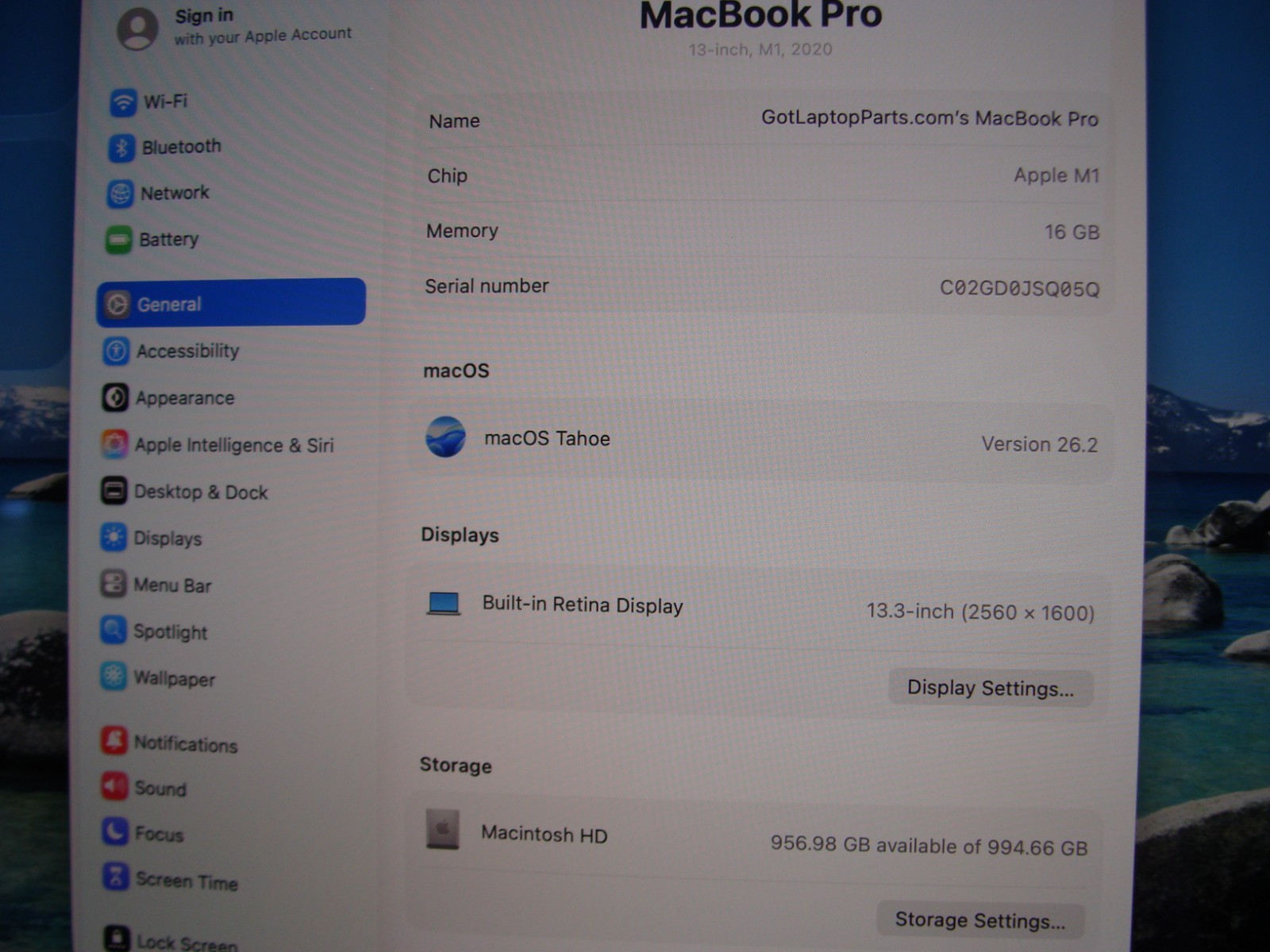
Task: Select Sound label in sidebar
Action: tap(160, 789)
